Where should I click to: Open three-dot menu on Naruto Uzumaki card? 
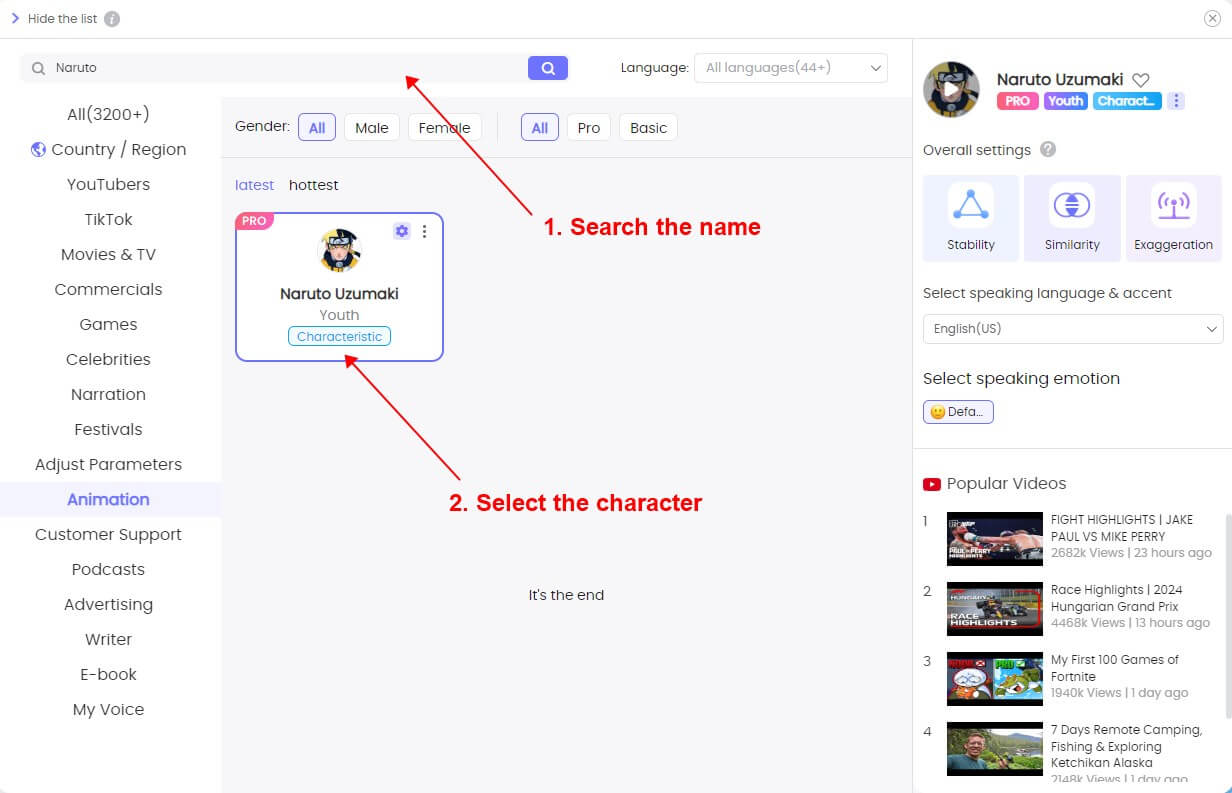click(x=424, y=231)
